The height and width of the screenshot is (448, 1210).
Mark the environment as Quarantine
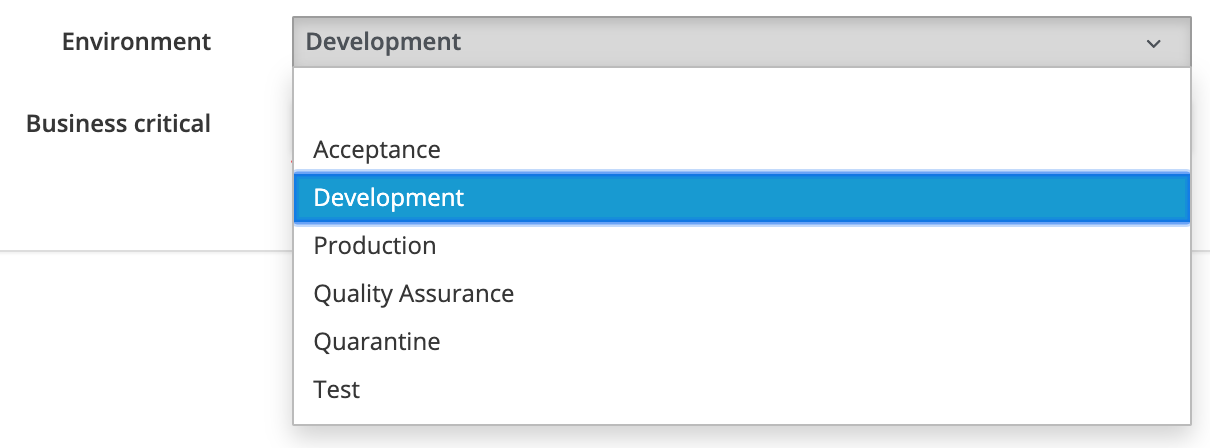point(741,342)
